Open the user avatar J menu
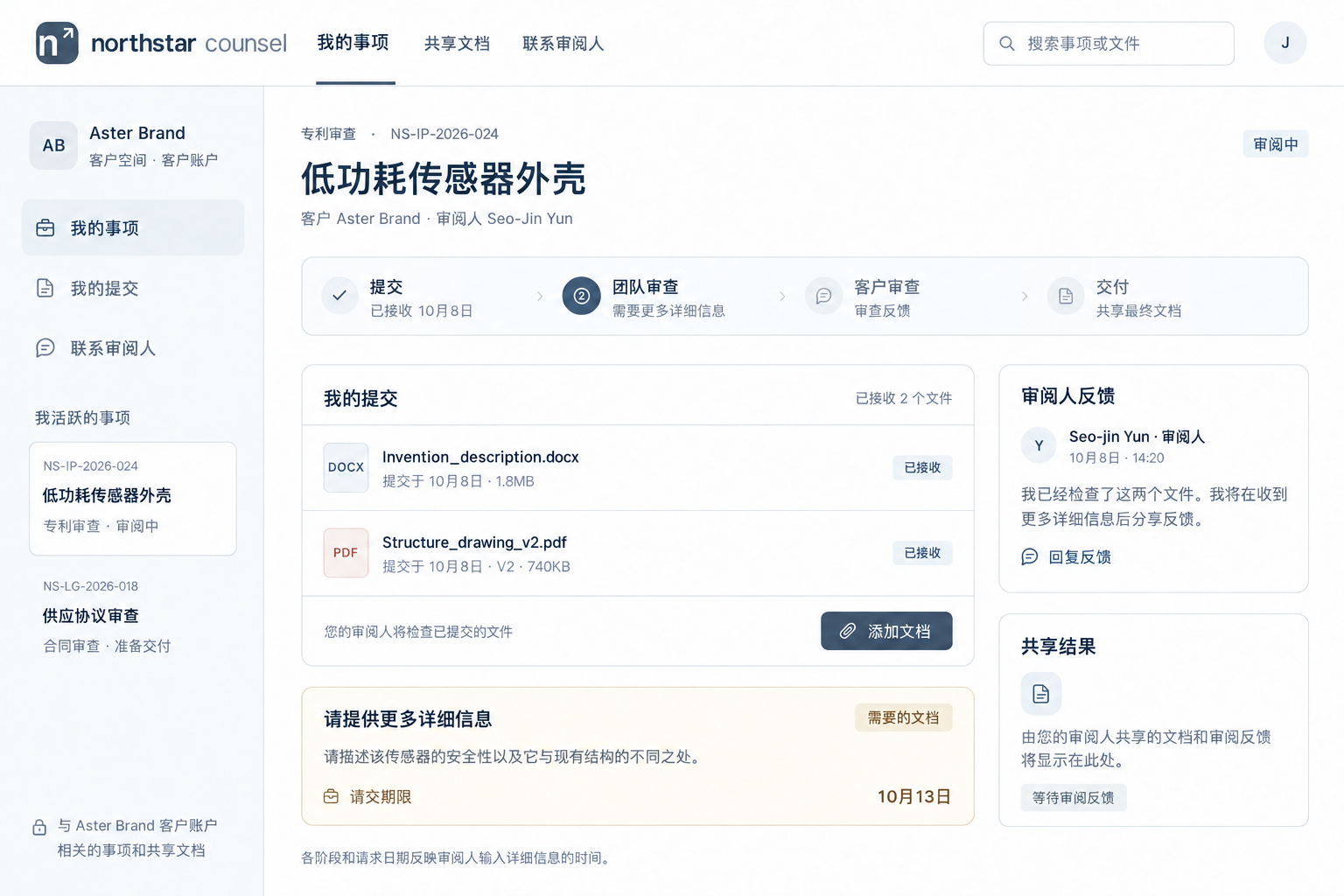 [1284, 43]
